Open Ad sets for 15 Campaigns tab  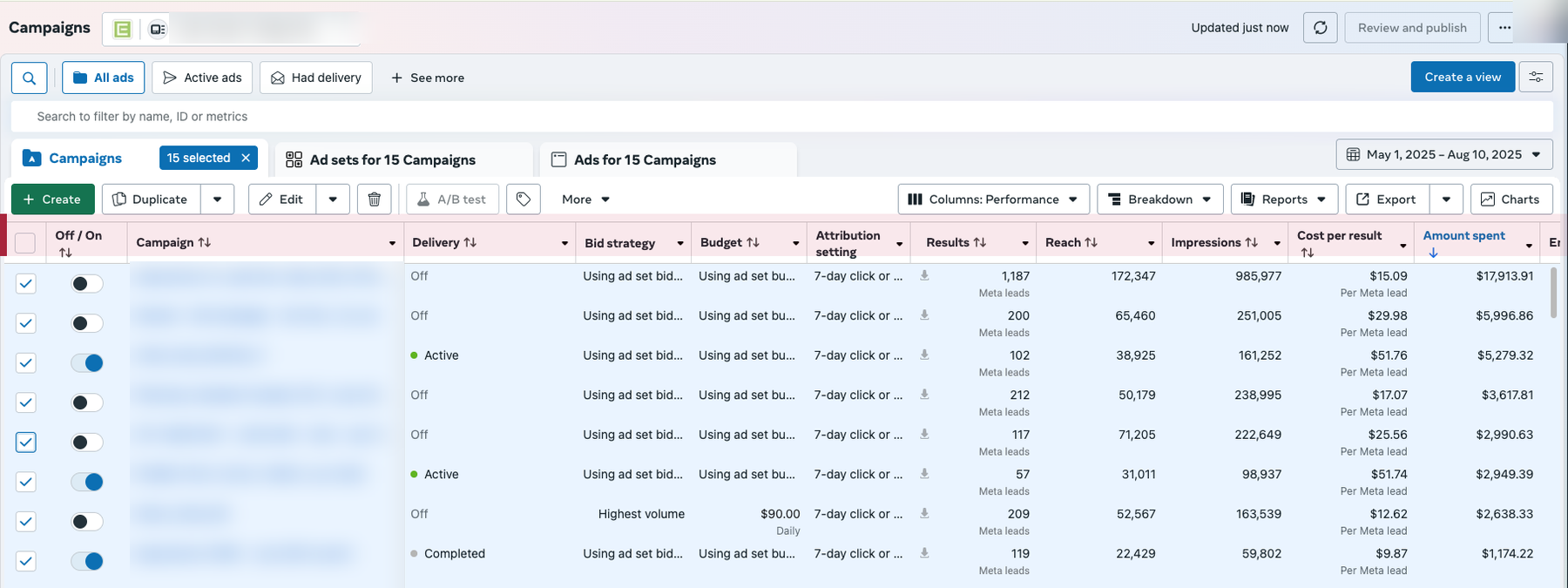pos(404,159)
